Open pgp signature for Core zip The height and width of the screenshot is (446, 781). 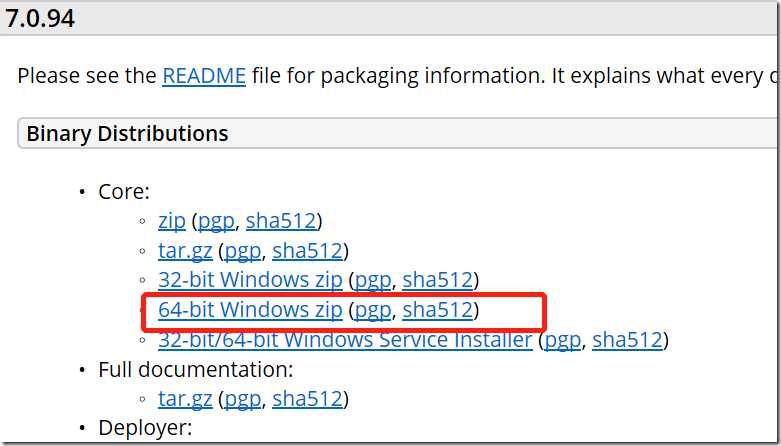(216, 222)
